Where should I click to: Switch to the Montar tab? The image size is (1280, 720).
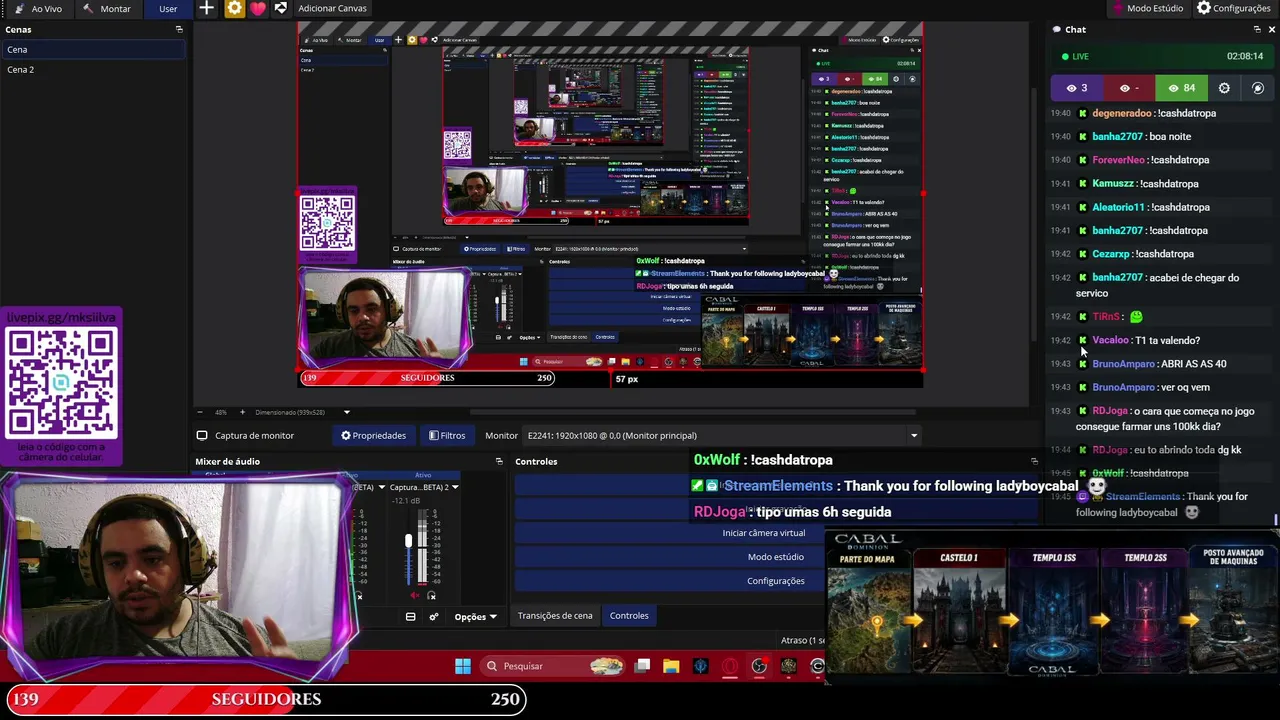point(107,9)
